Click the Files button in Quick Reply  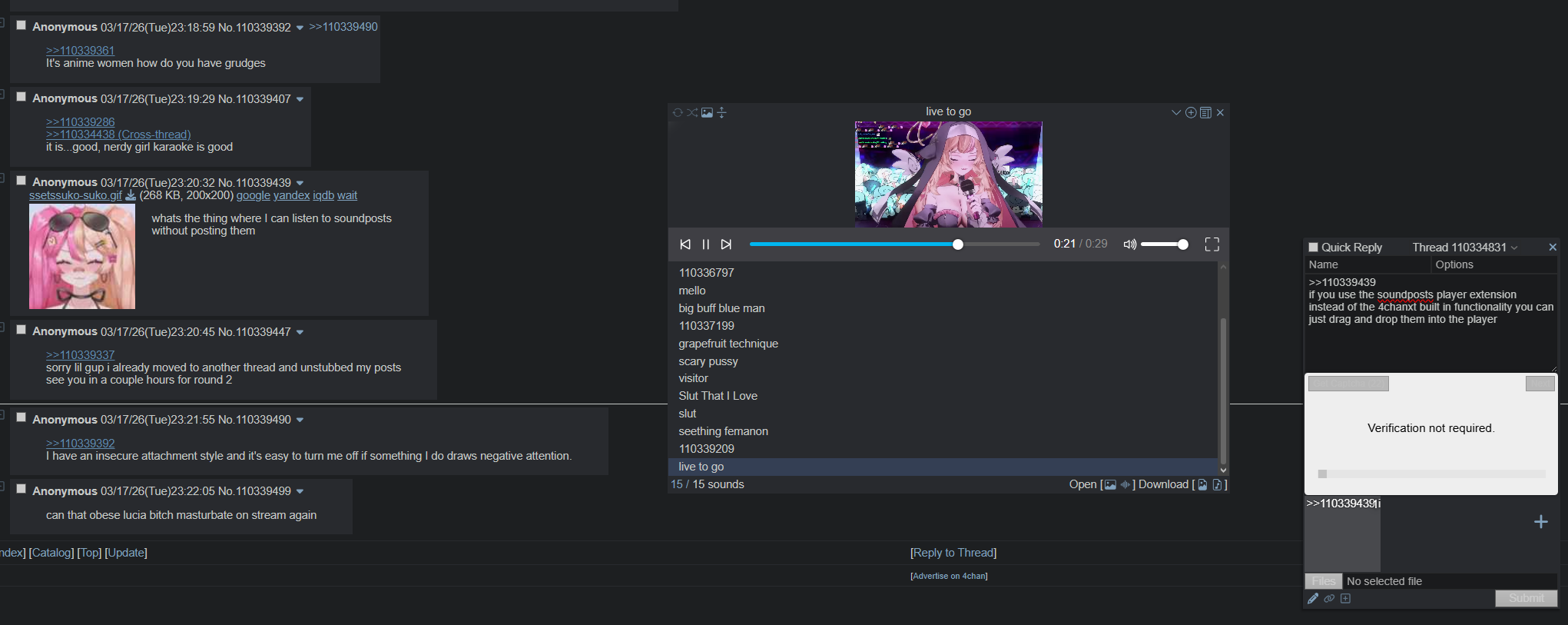click(x=1323, y=581)
